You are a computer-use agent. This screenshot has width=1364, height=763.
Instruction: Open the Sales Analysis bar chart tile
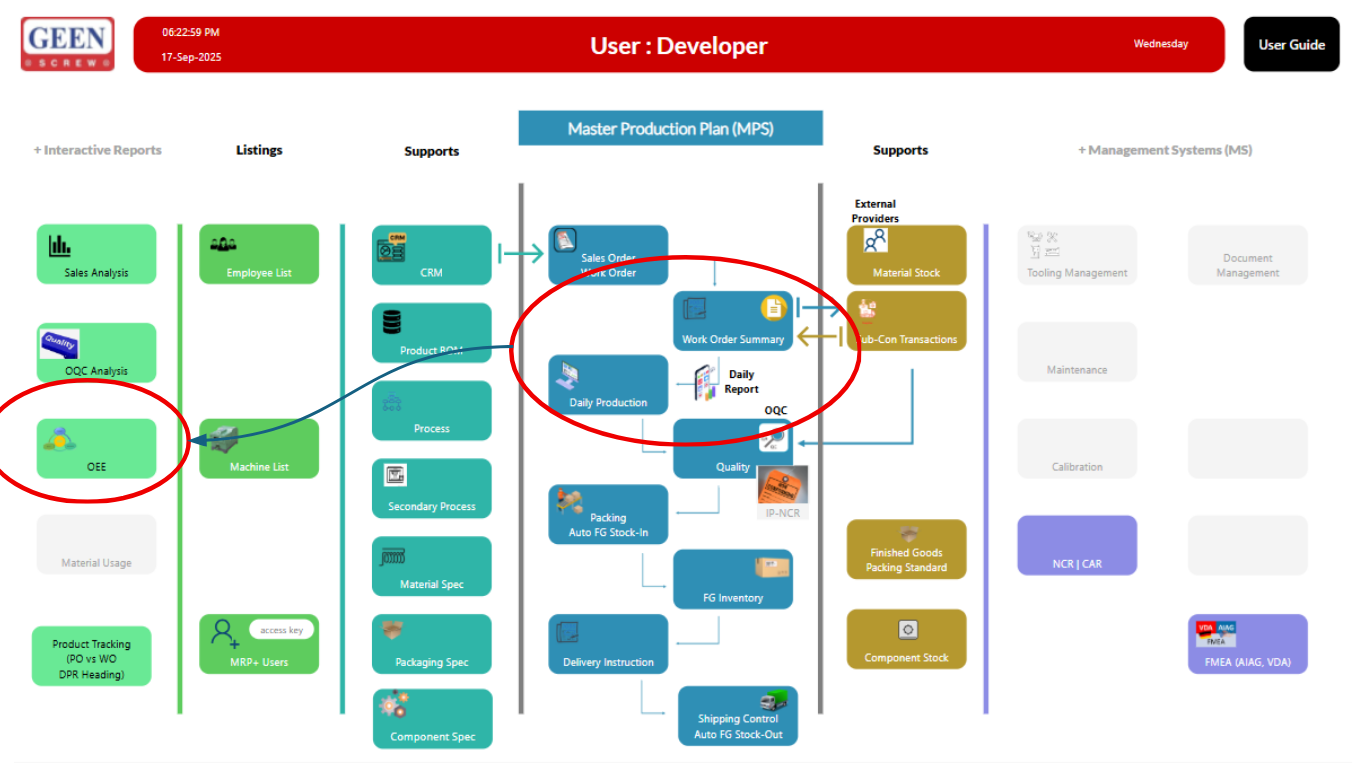coord(96,254)
